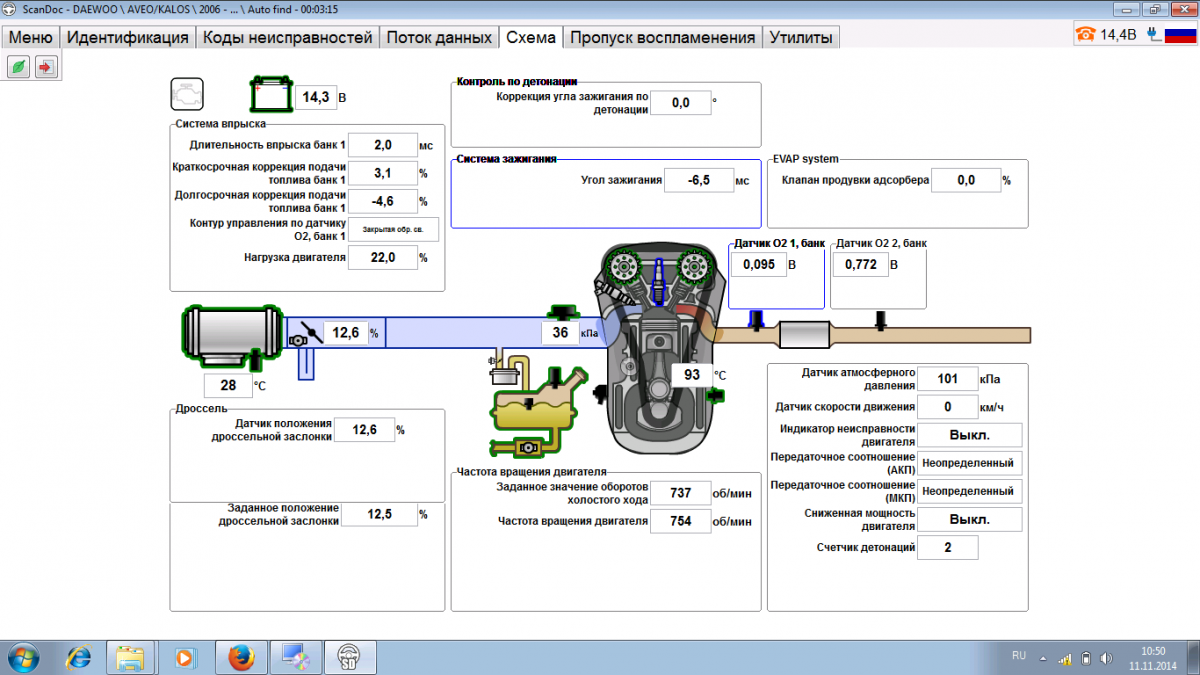Go to Пропуск воспламенения tab
This screenshot has width=1200, height=675.
(x=661, y=38)
